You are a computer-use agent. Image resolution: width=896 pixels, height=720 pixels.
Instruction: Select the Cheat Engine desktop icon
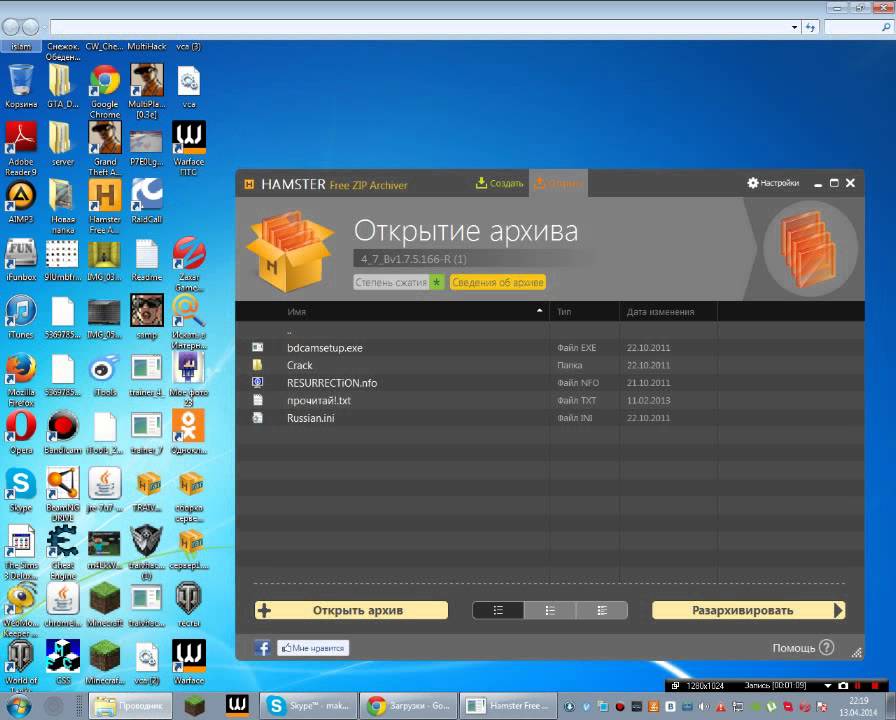(x=63, y=553)
